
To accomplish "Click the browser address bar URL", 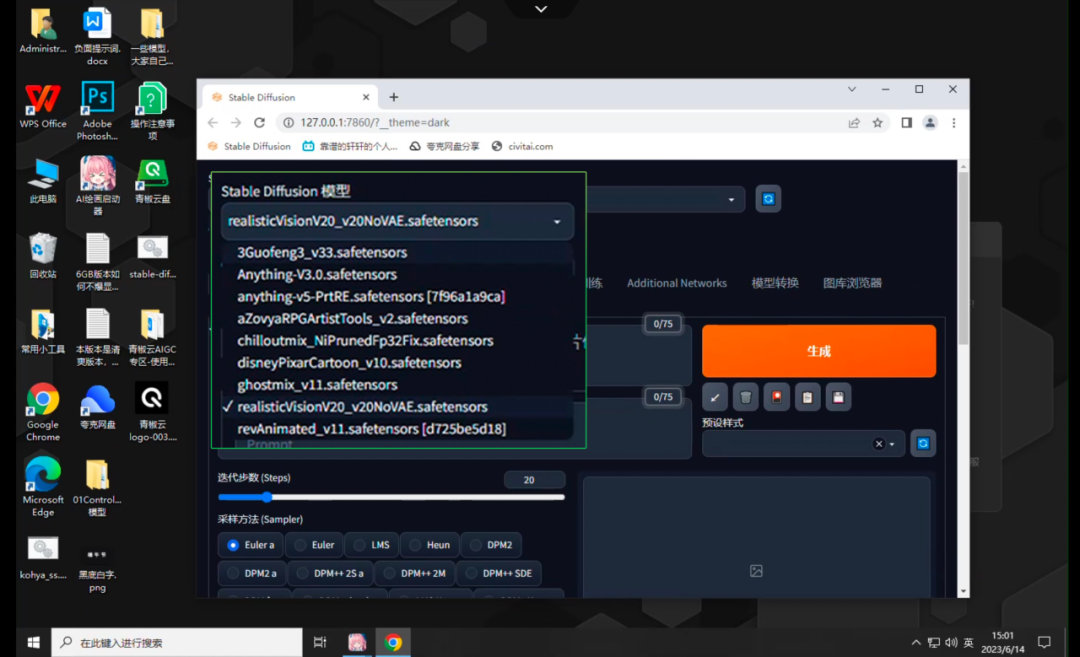I will click(x=375, y=123).
